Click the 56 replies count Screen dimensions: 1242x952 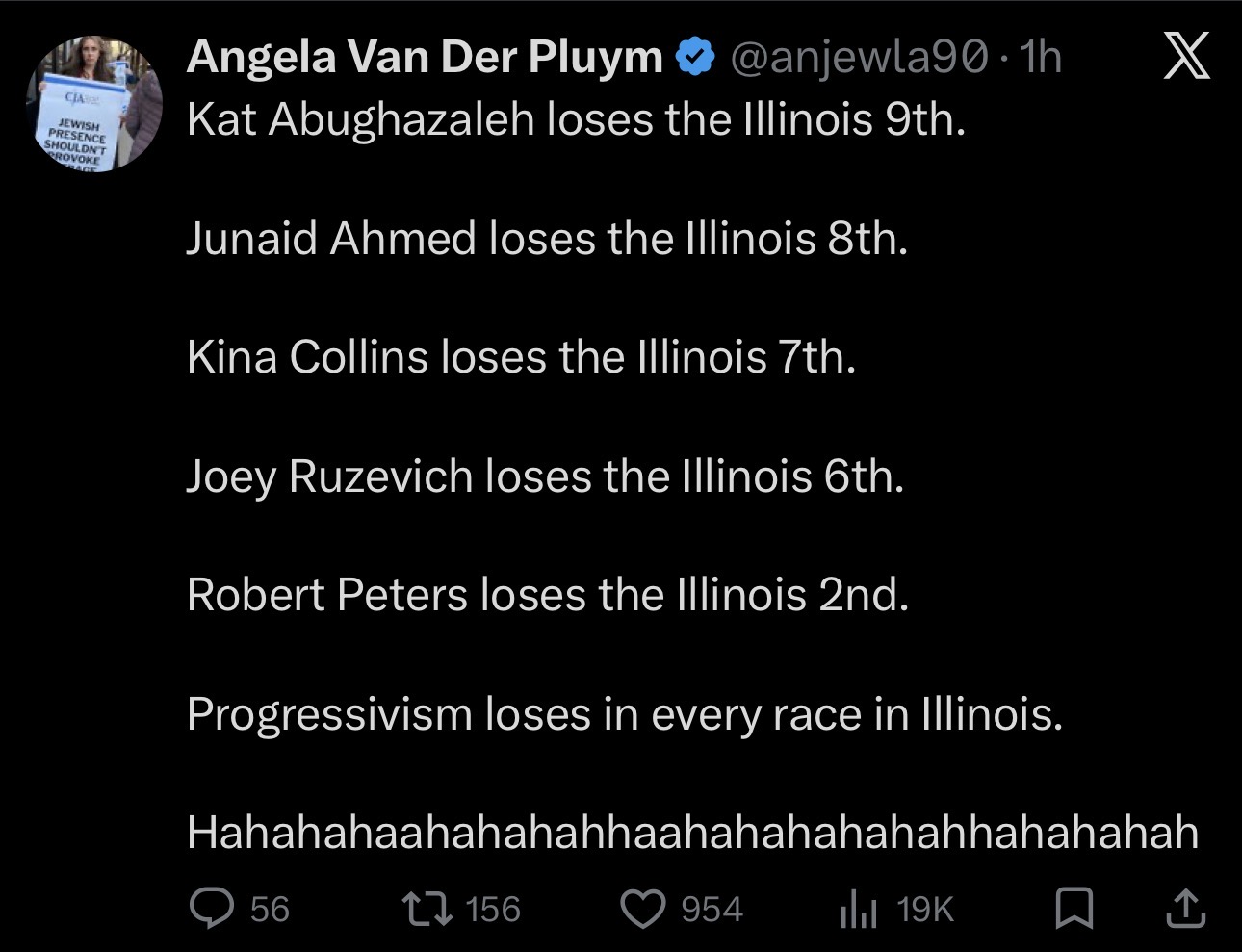(x=270, y=909)
